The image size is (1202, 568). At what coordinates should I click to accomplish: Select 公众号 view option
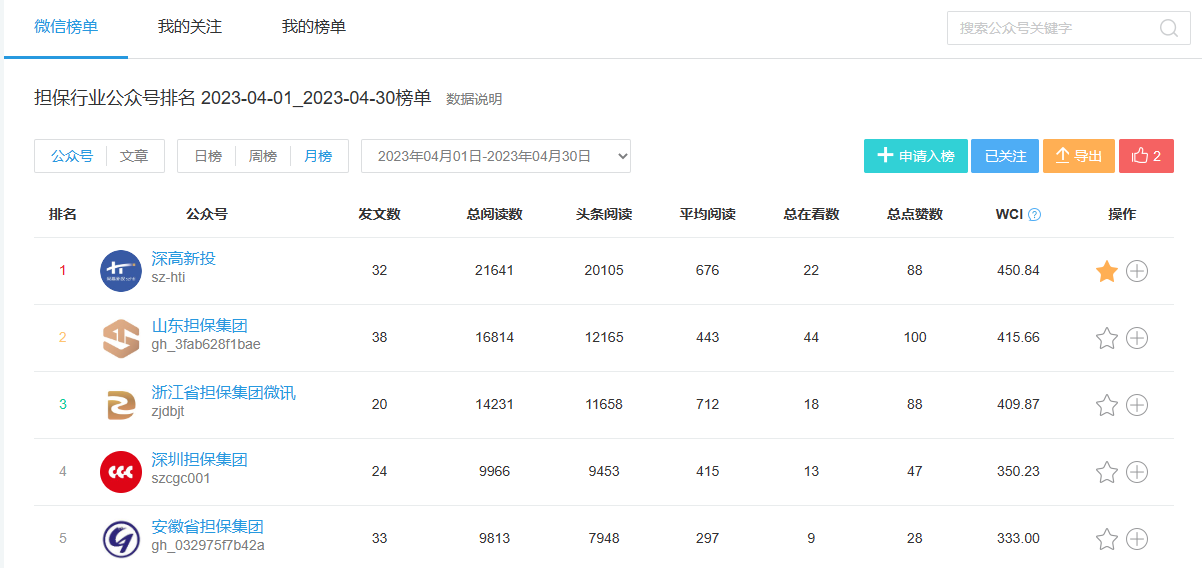(x=72, y=156)
